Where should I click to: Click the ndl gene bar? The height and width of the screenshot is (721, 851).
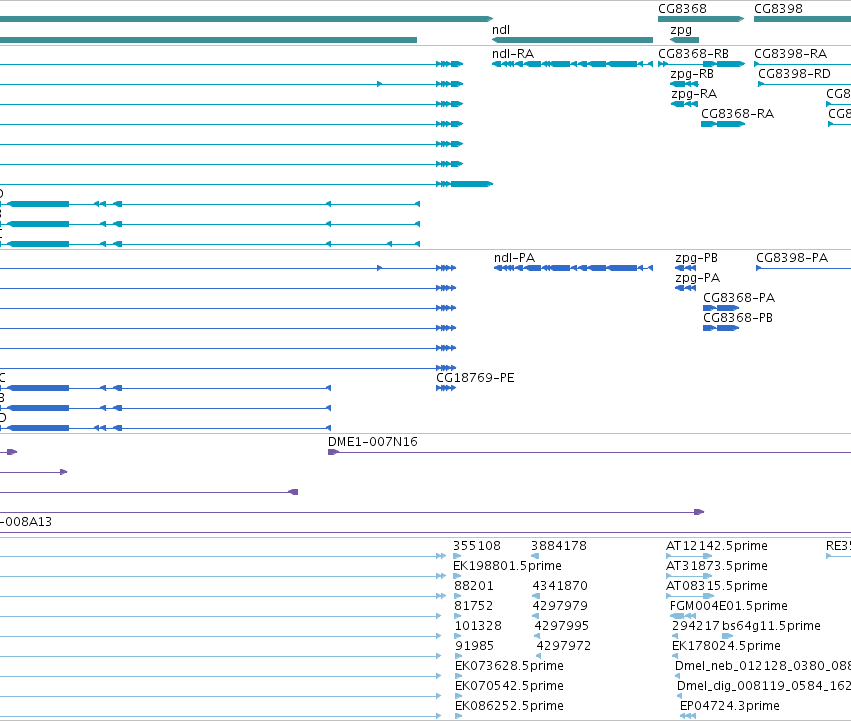(x=572, y=40)
